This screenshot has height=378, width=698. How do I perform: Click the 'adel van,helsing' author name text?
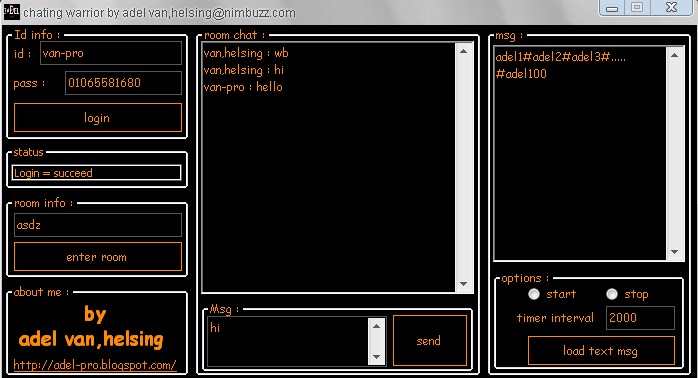[91, 339]
